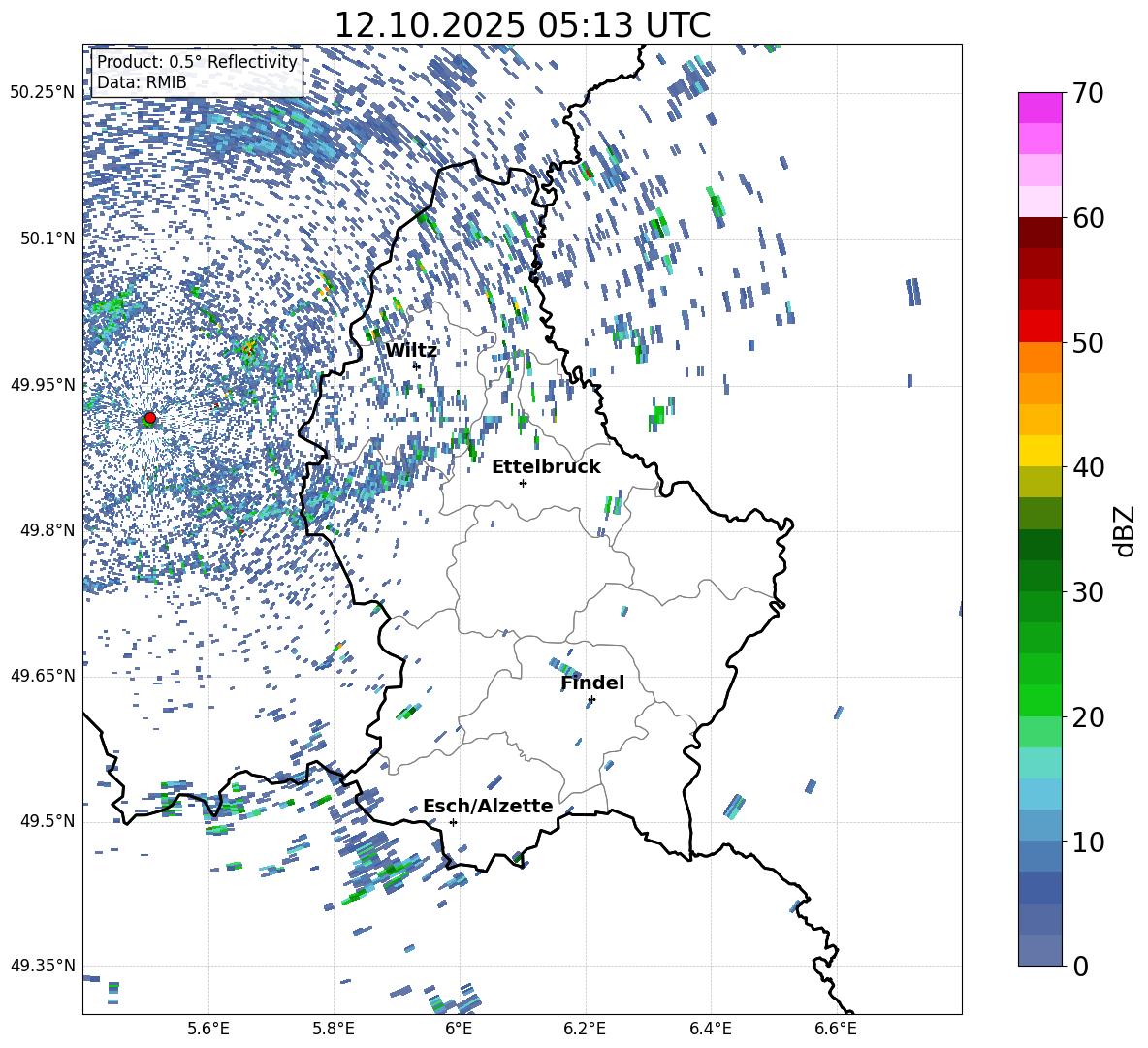Click the dark maroon colorbar segment below 60
Image resolution: width=1148 pixels, height=1048 pixels.
pyautogui.click(x=1039, y=234)
